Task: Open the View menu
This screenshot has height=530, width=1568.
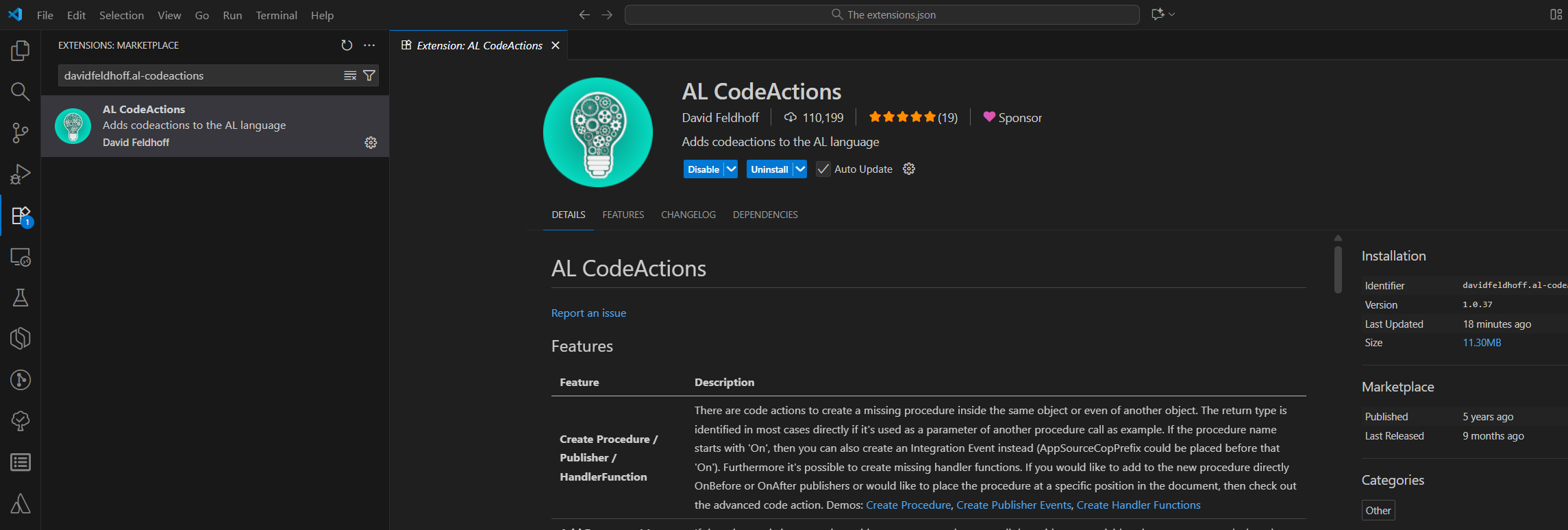Action: click(169, 15)
